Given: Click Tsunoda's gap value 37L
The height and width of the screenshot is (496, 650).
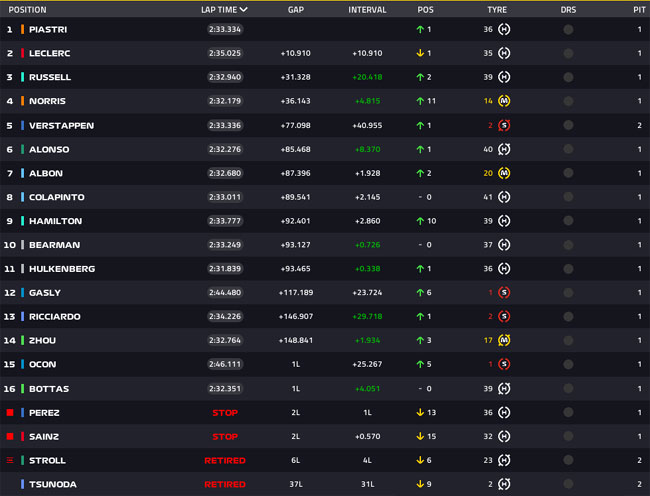Looking at the screenshot, I should tap(296, 484).
